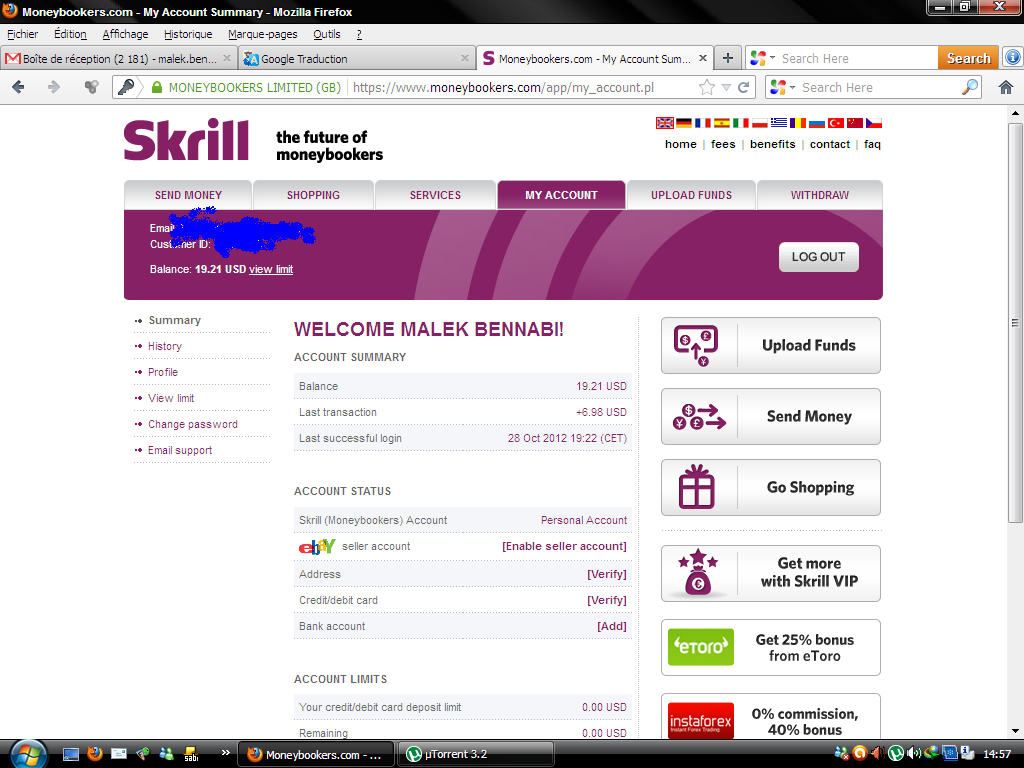Open Email support in the sidebar

(x=180, y=451)
